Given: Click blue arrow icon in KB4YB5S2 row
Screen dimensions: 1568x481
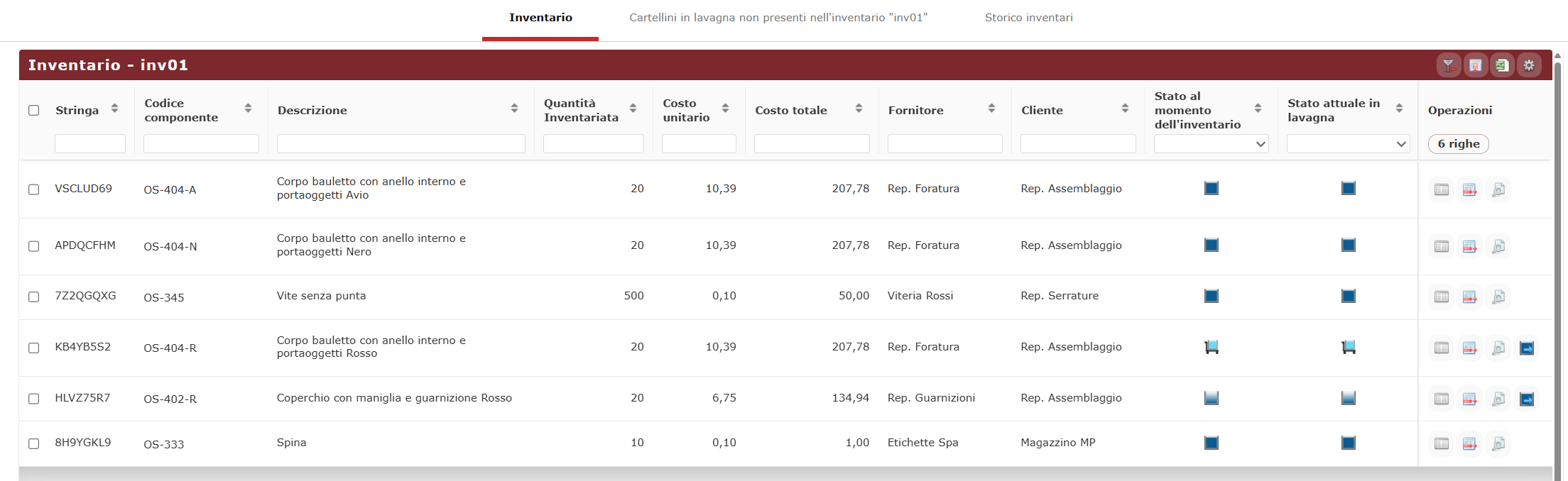Looking at the screenshot, I should (1527, 348).
